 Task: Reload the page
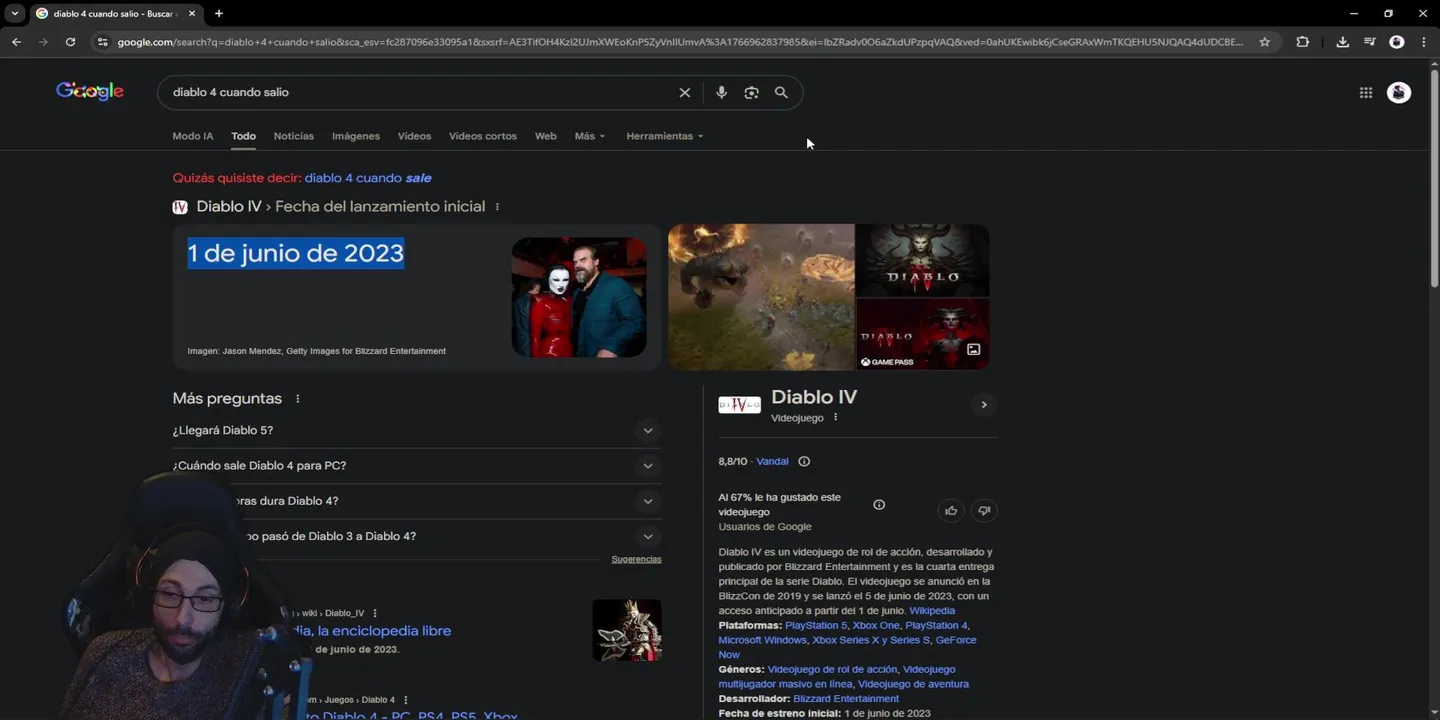pos(70,42)
